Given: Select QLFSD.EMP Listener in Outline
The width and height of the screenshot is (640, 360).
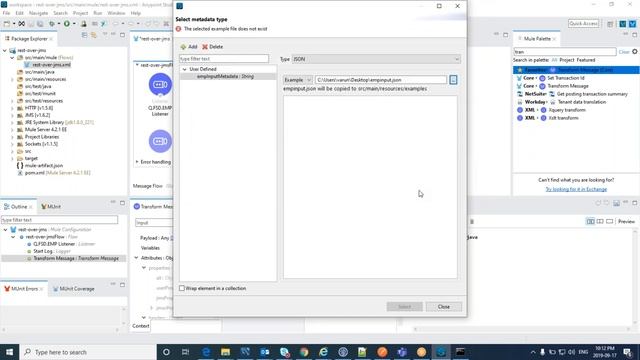Looking at the screenshot, I should pos(64,244).
